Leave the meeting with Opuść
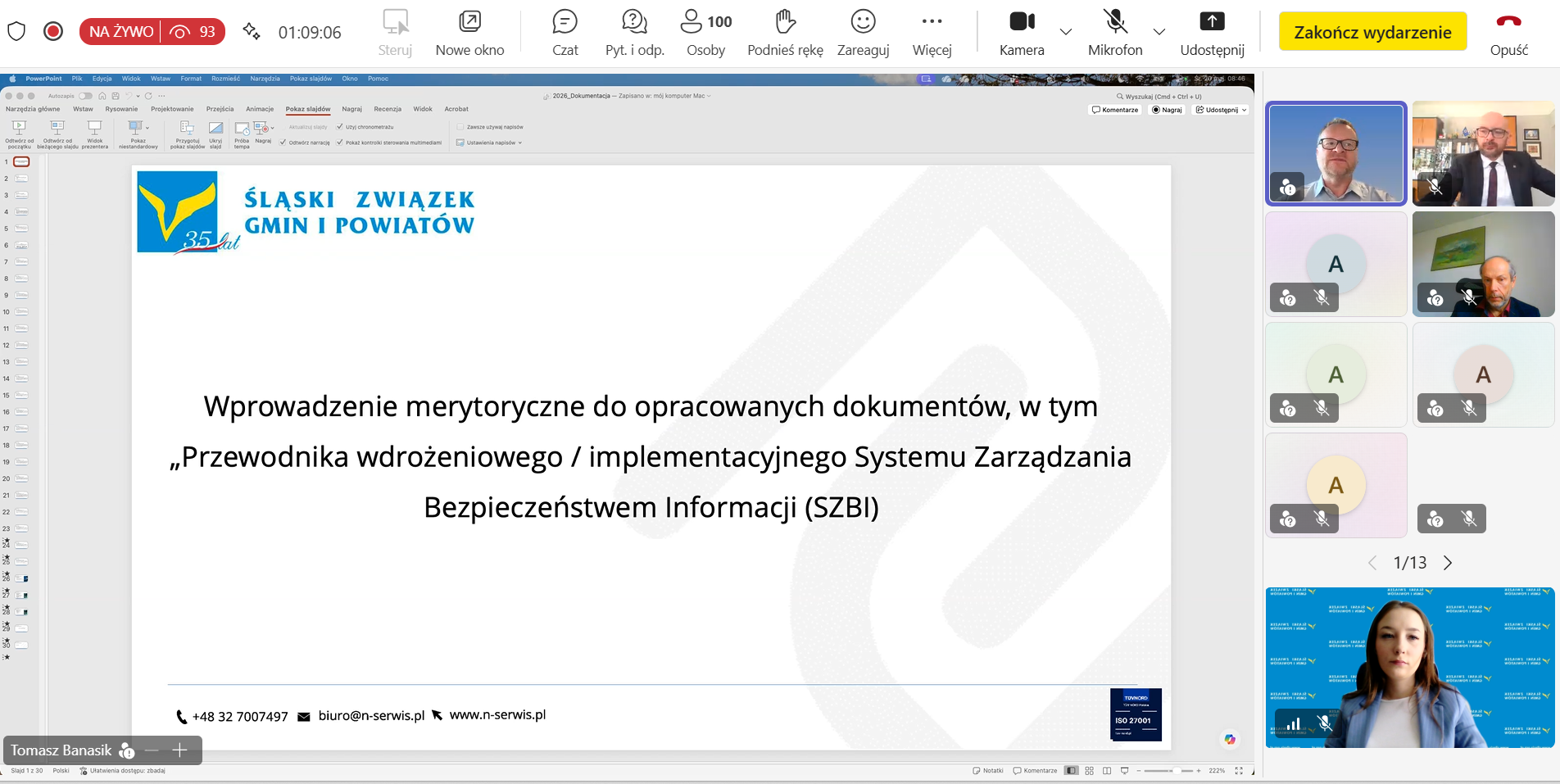This screenshot has height=784, width=1560. click(x=1508, y=33)
